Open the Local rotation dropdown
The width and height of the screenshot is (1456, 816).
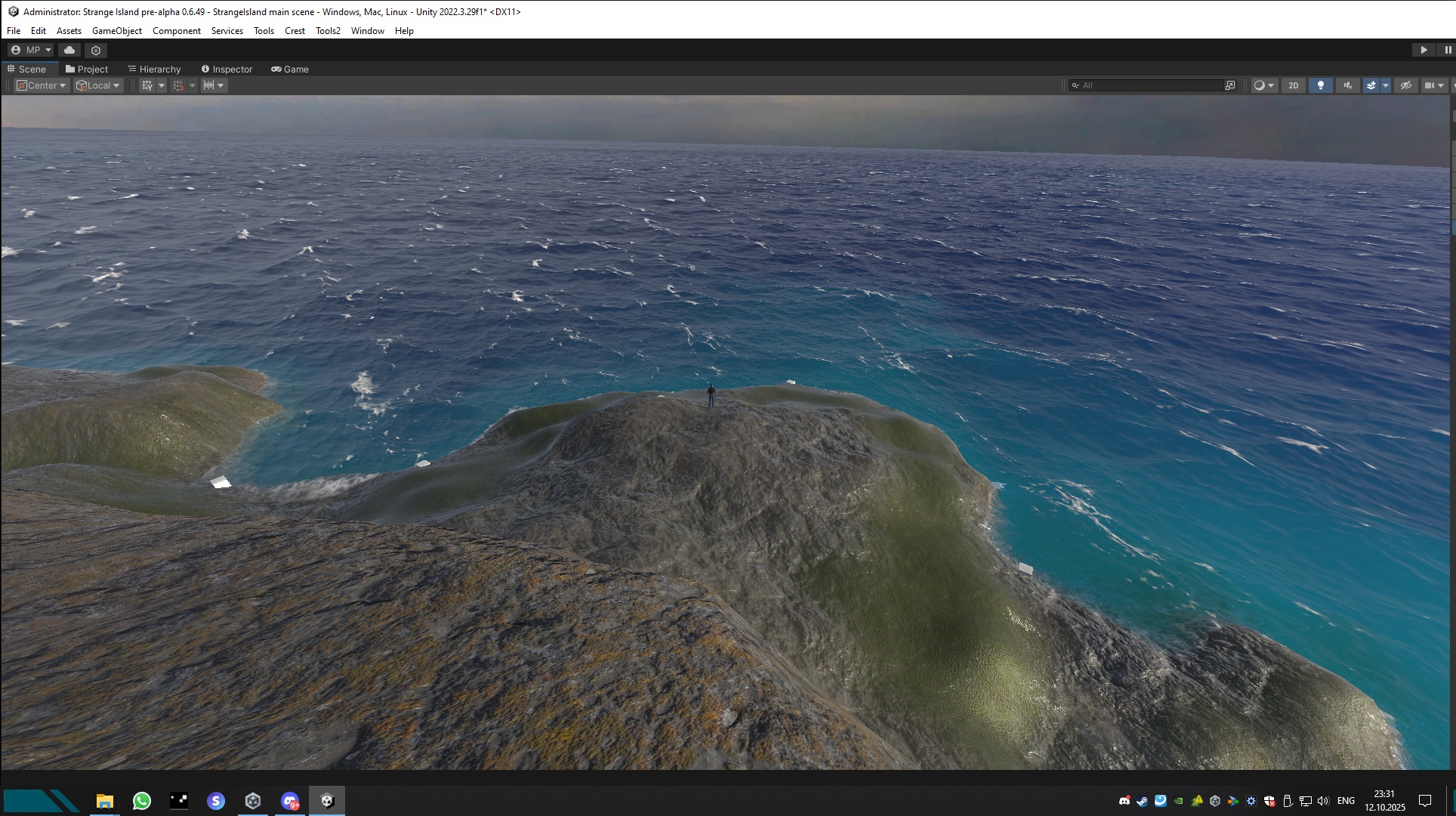click(98, 85)
